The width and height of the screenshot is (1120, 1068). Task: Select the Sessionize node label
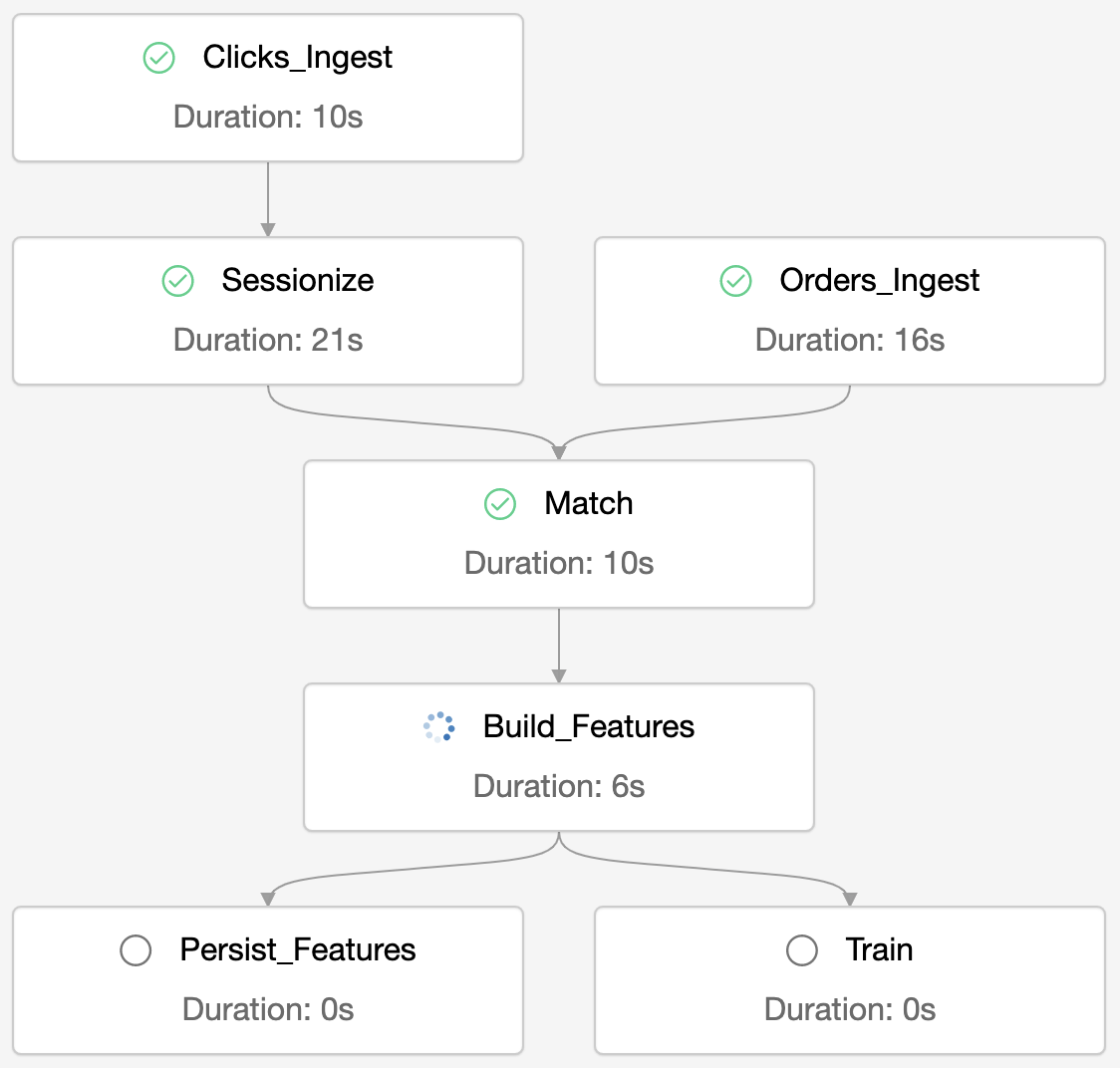point(297,281)
